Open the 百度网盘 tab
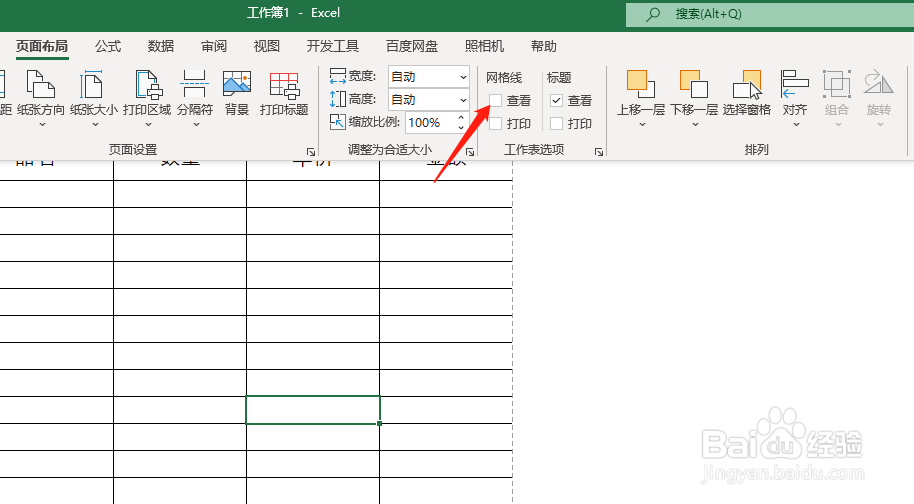Viewport: 914px width, 504px height. 412,46
